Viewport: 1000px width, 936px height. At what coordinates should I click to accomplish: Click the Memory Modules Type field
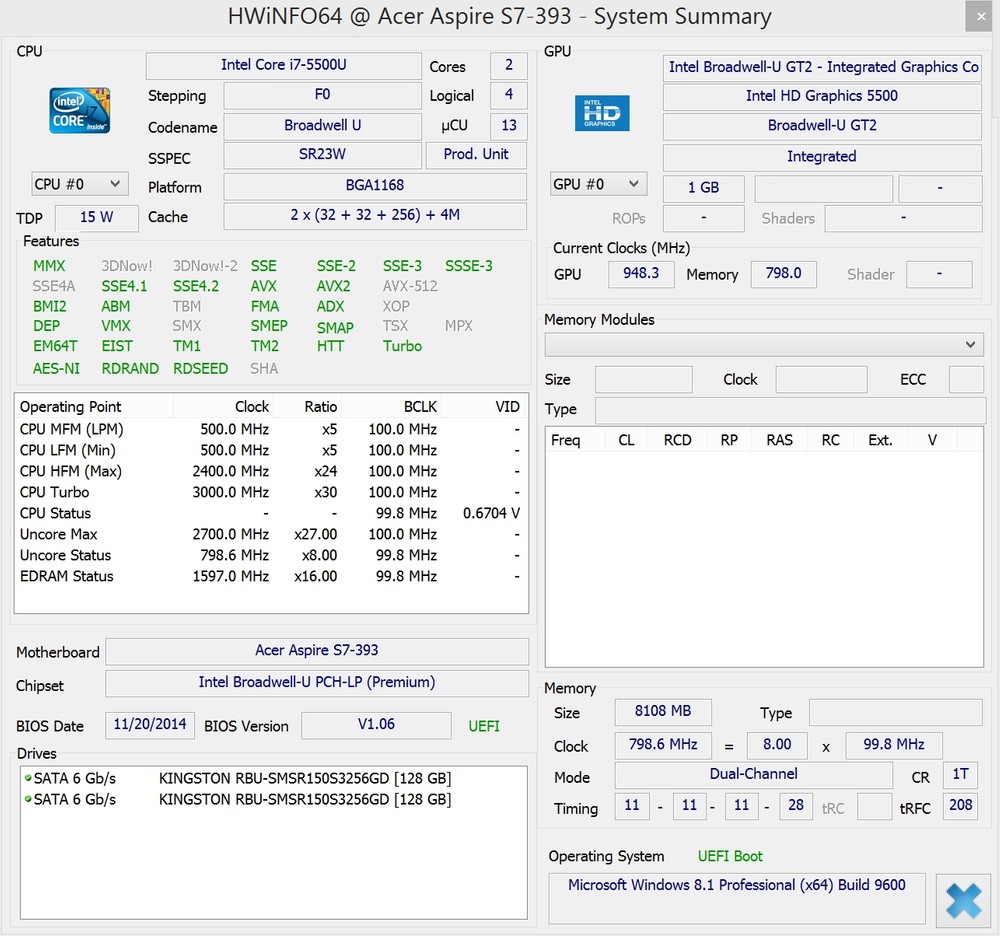[x=790, y=410]
